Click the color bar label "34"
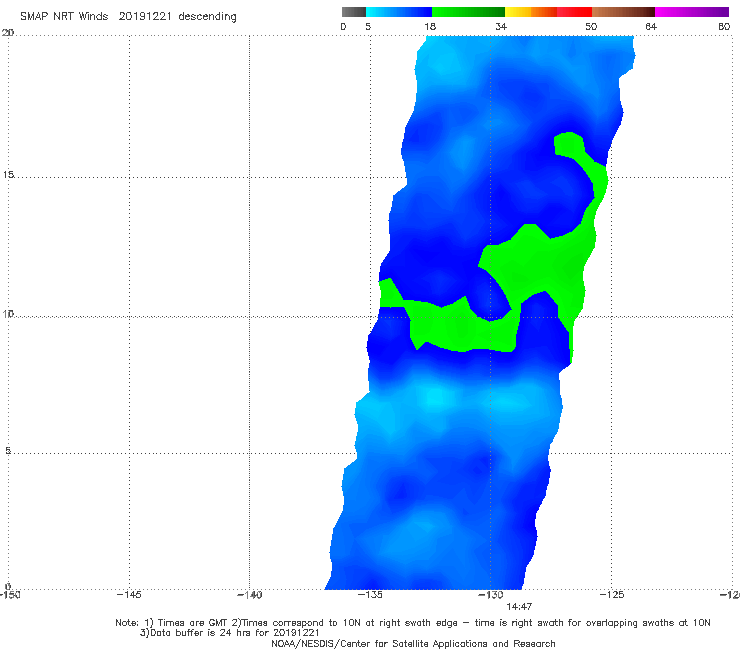Image resolution: width=740 pixels, height=650 pixels. [x=501, y=27]
